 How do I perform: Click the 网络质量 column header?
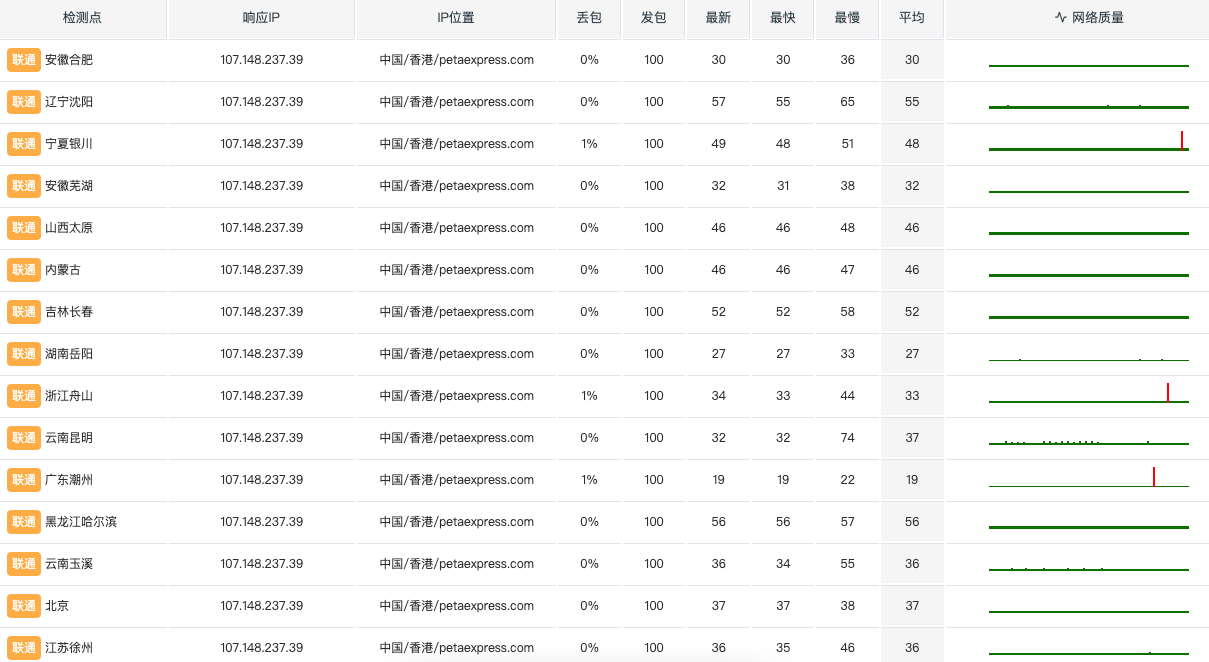1089,18
